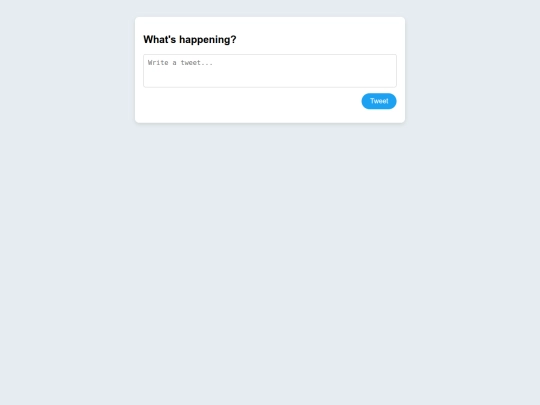Click the question mark ending the heading
This screenshot has height=405, width=540.
point(234,39)
